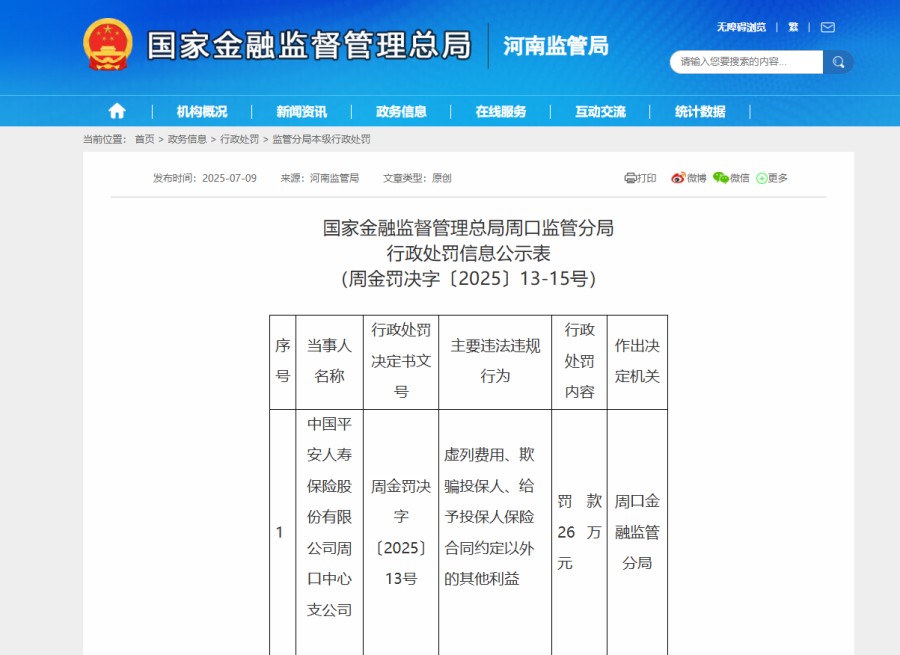Click the magnifier icon to search

coord(838,61)
